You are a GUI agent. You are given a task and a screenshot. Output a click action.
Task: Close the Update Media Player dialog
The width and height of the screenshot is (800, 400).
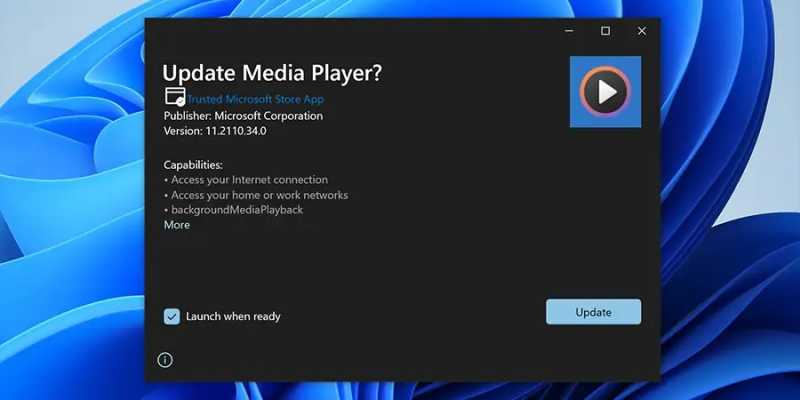tap(642, 31)
